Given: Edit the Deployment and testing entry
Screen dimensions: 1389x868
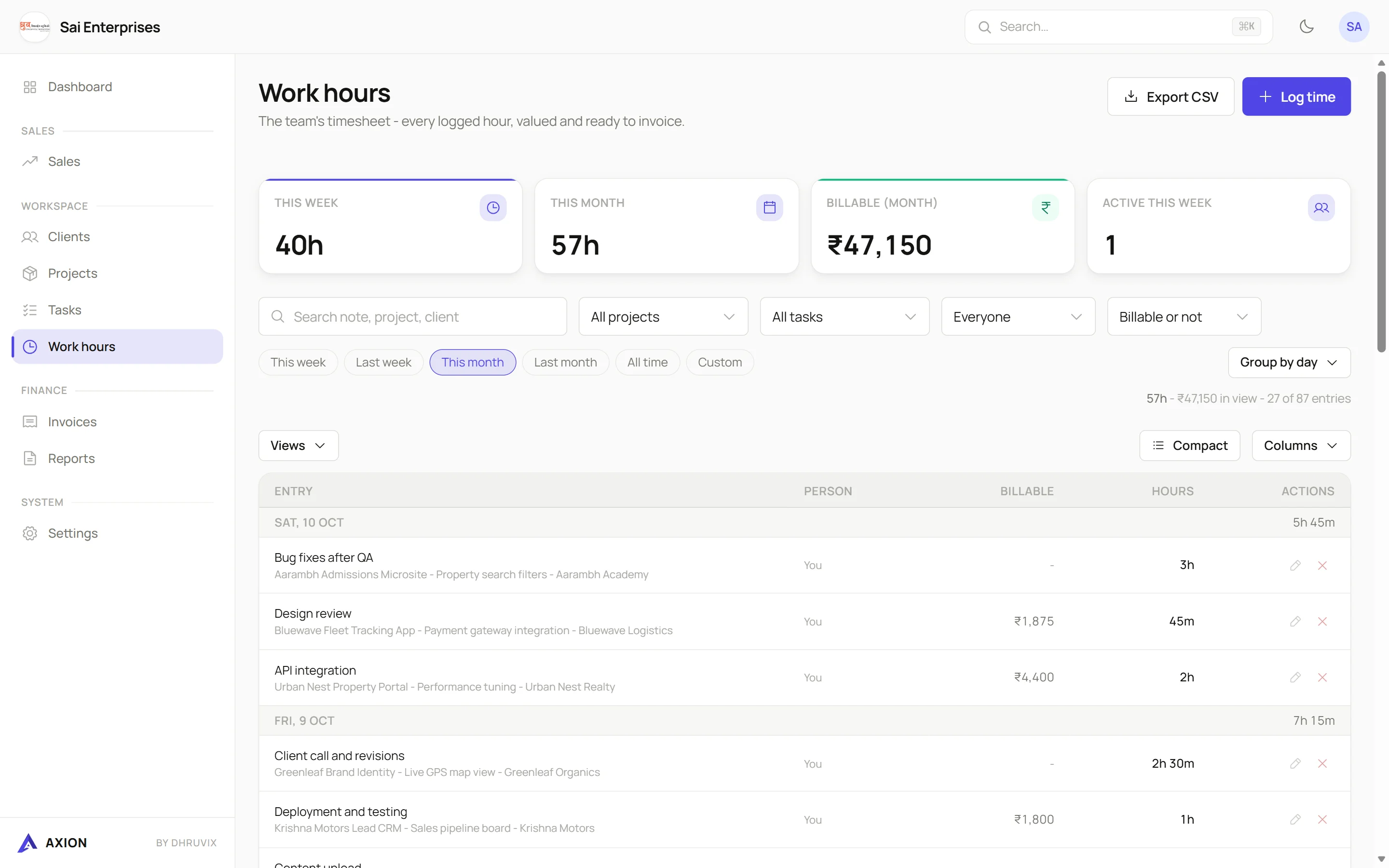Looking at the screenshot, I should [1295, 819].
